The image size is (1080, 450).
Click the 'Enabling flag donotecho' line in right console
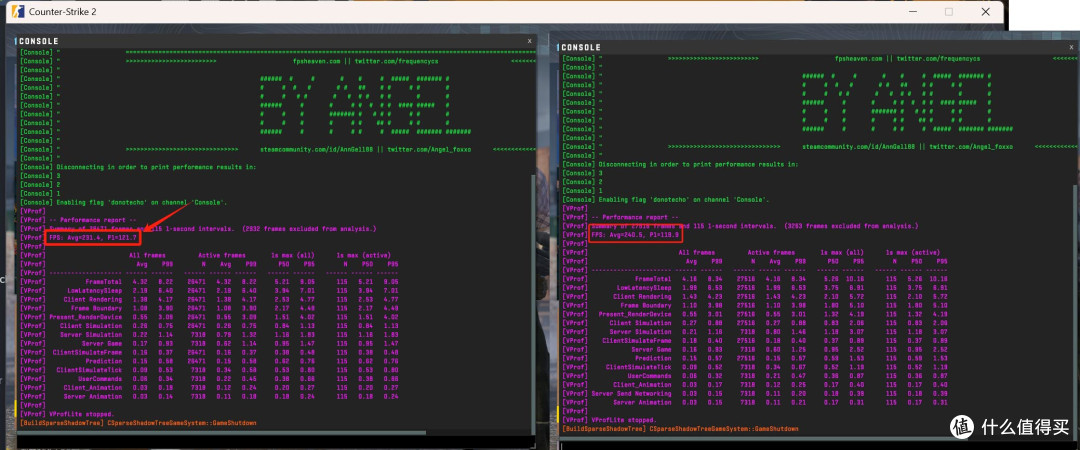[666, 199]
